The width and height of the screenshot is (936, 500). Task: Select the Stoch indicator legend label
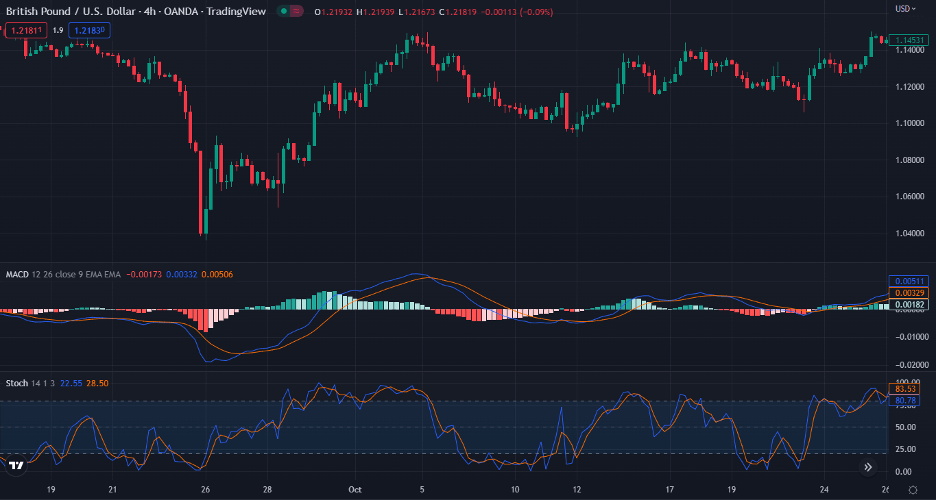point(17,383)
